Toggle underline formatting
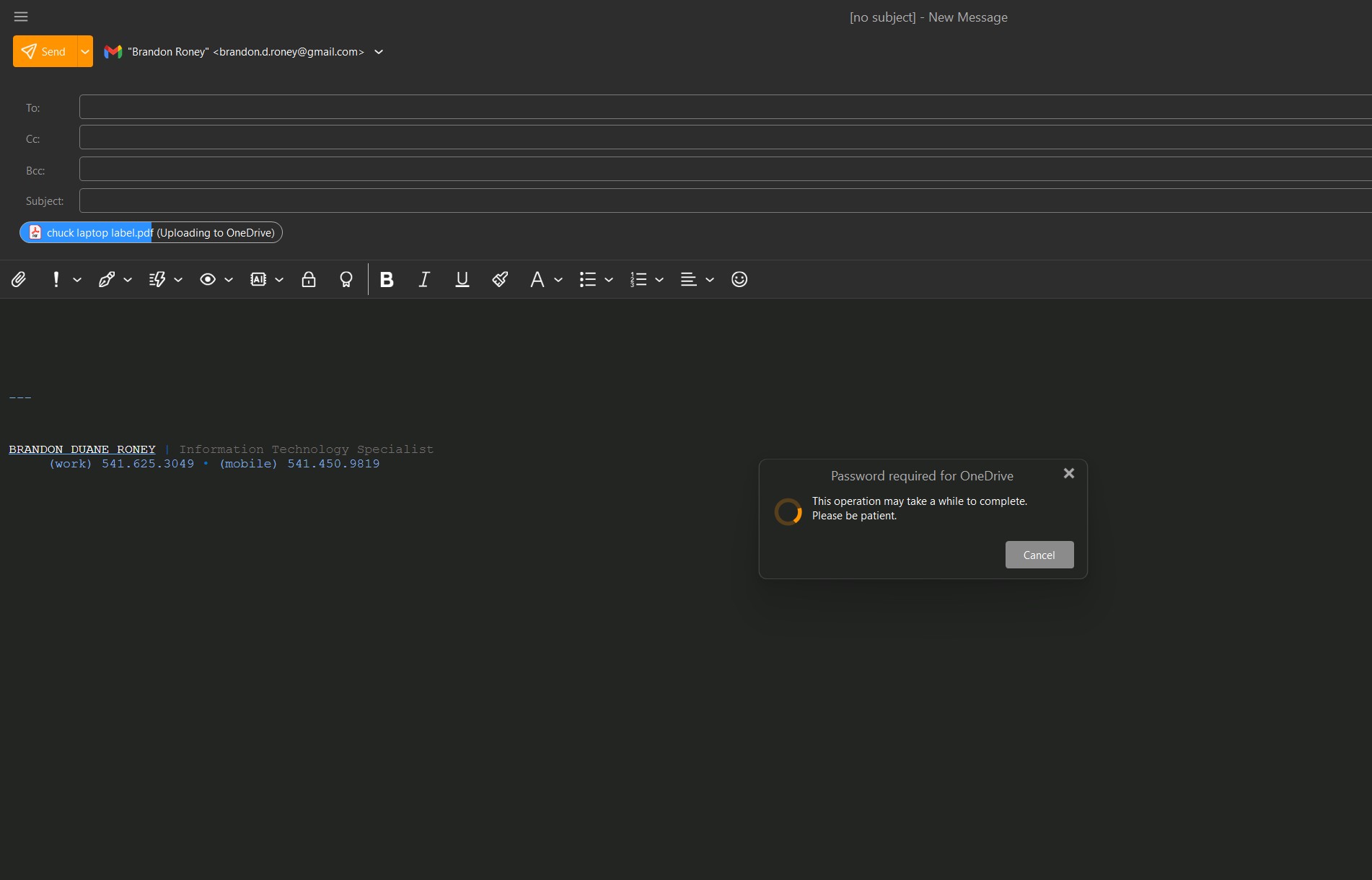This screenshot has width=1372, height=880. [x=462, y=280]
